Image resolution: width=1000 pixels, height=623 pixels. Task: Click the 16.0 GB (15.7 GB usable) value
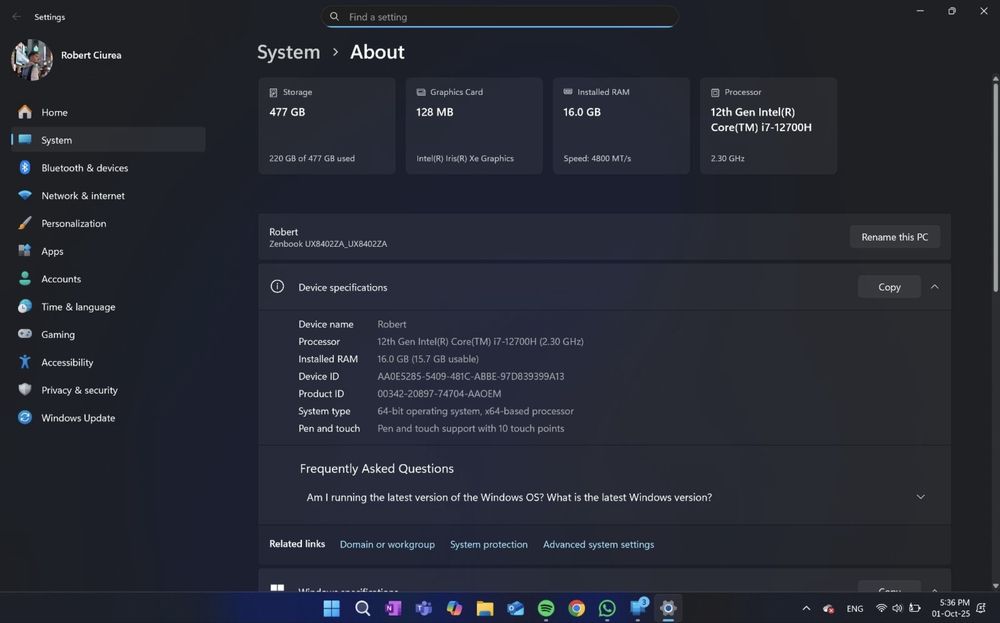coord(428,359)
